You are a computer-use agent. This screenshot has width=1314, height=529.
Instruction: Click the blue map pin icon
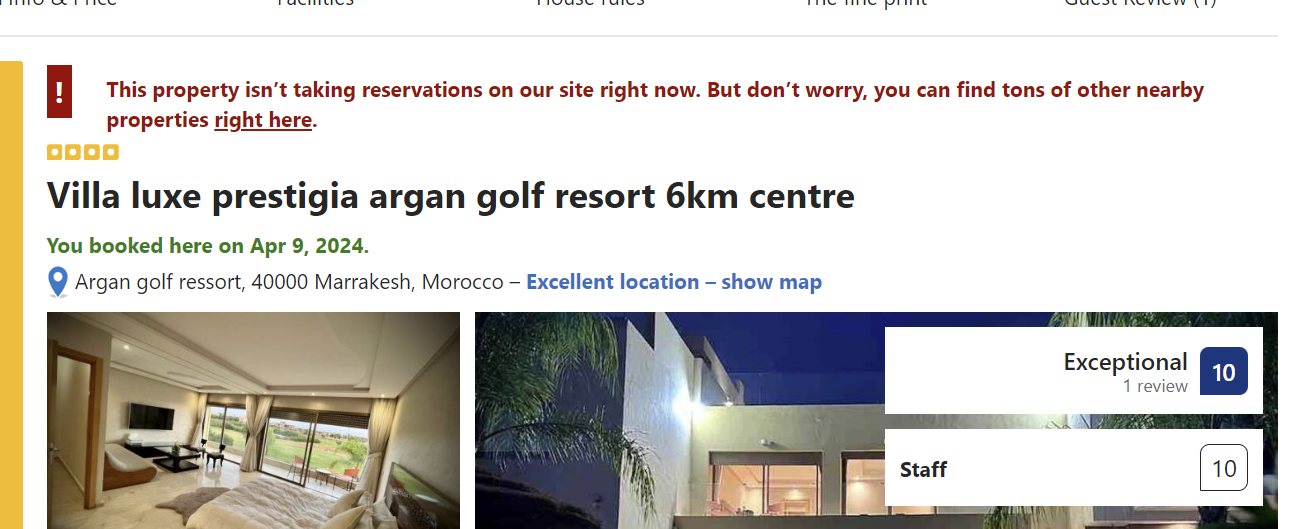pos(58,283)
